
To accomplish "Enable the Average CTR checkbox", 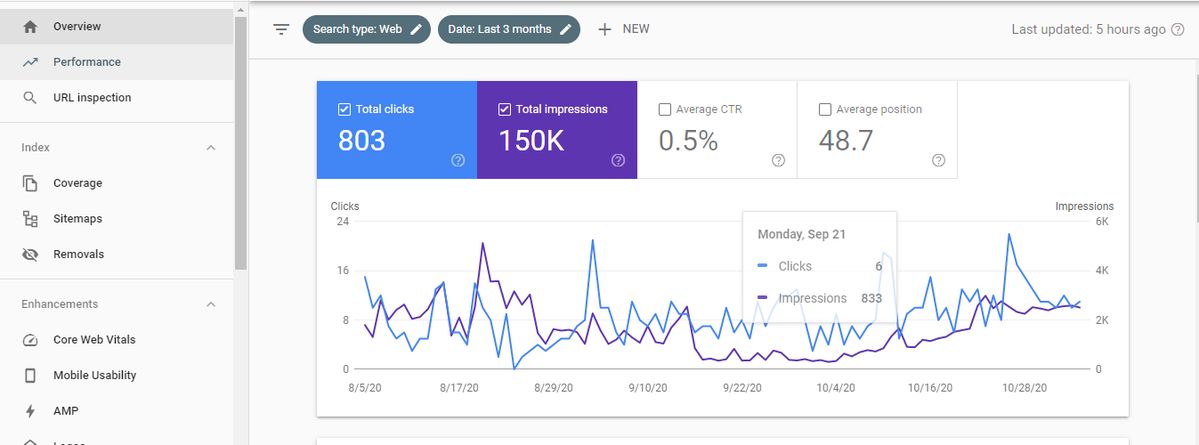I will click(664, 109).
